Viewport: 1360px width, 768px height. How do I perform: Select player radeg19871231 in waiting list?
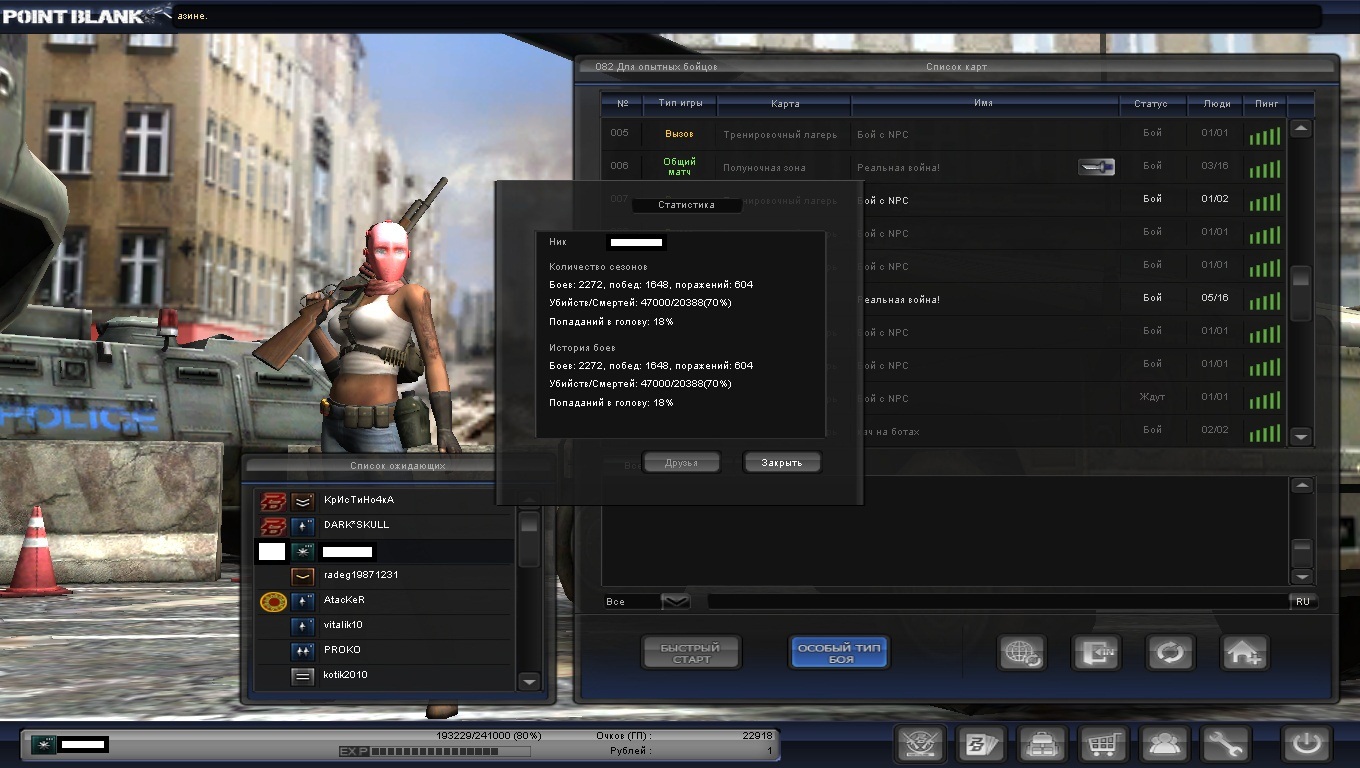point(385,576)
